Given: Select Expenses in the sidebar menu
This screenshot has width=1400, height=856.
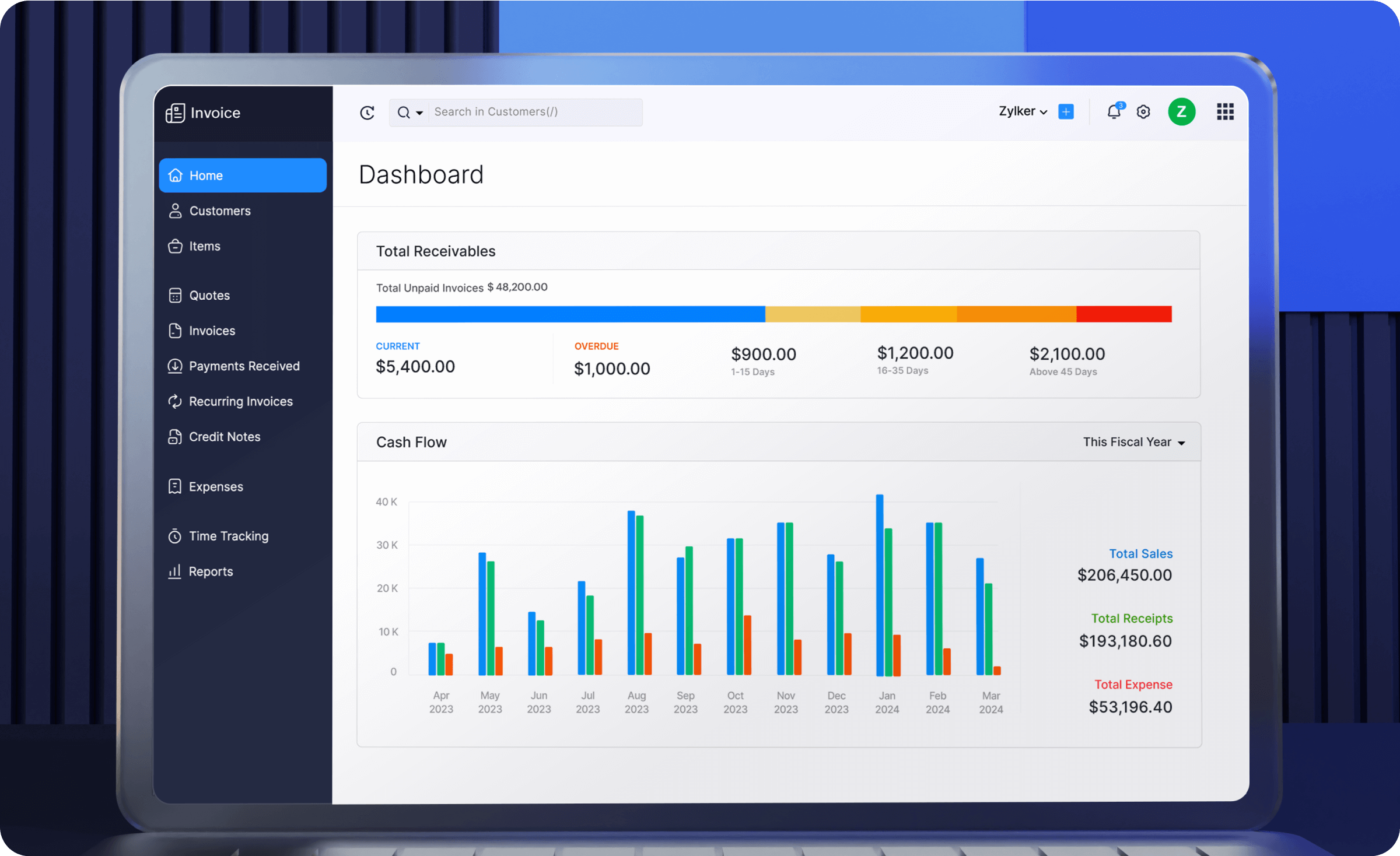Looking at the screenshot, I should point(215,486).
